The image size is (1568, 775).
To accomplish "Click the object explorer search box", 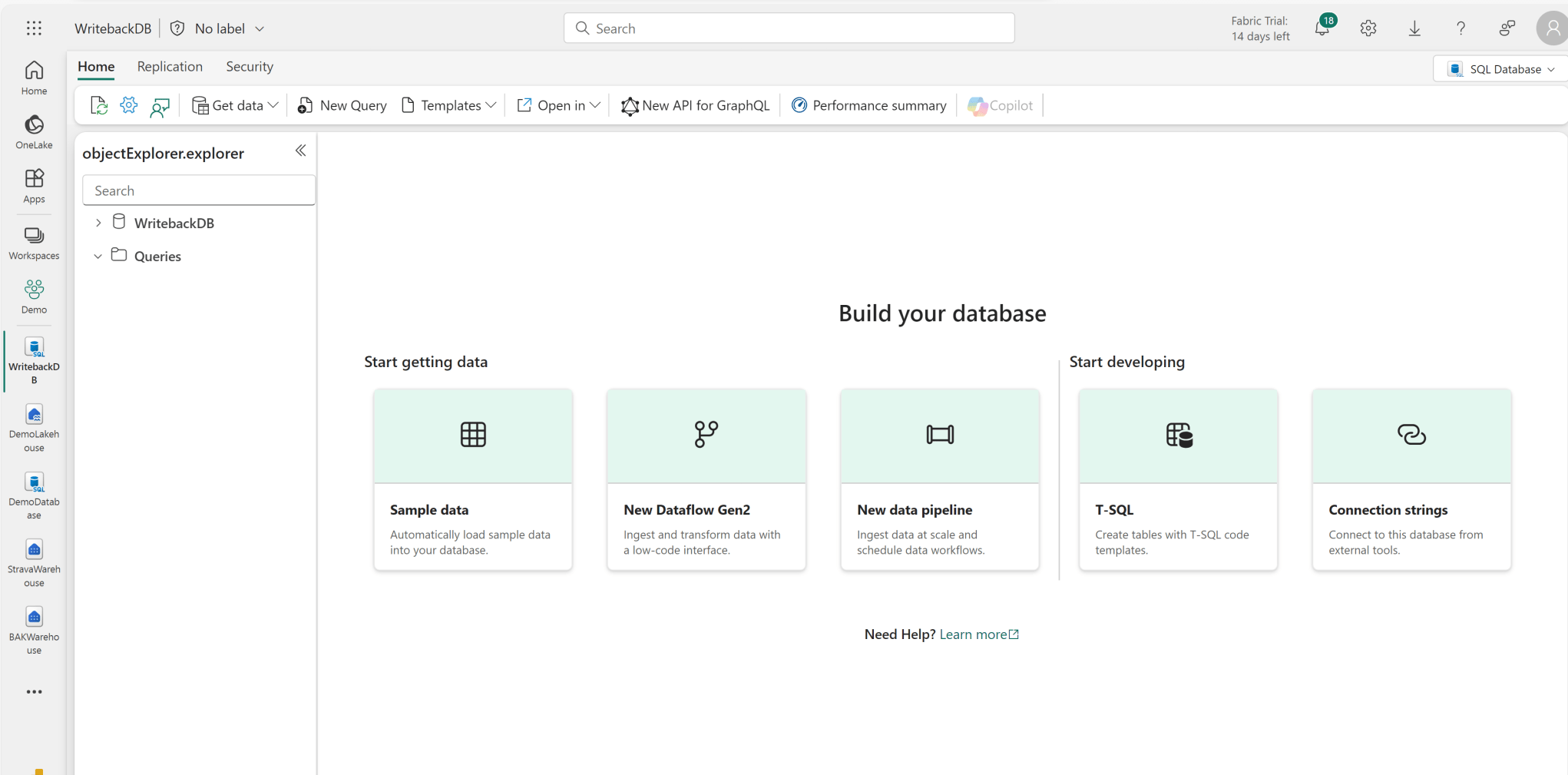I will 198,190.
